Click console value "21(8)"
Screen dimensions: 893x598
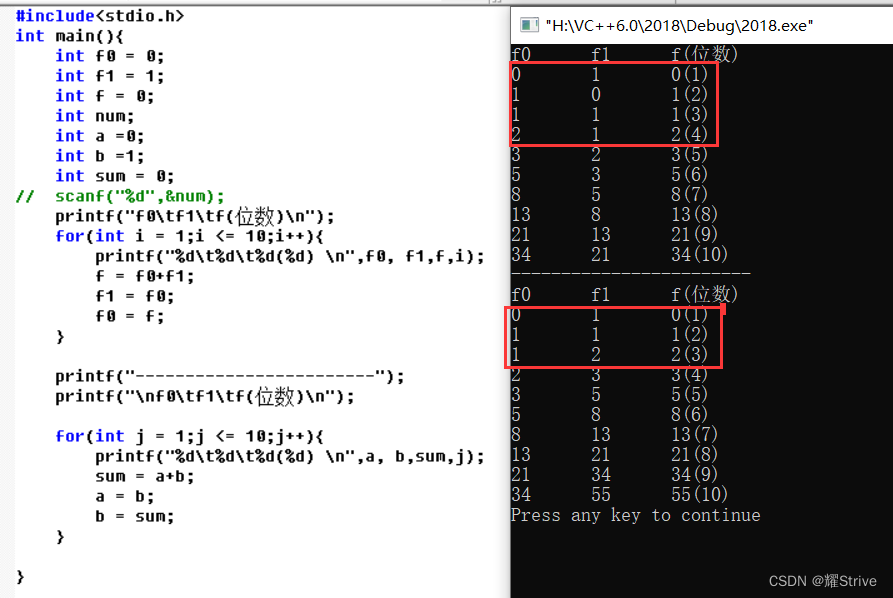coord(694,454)
